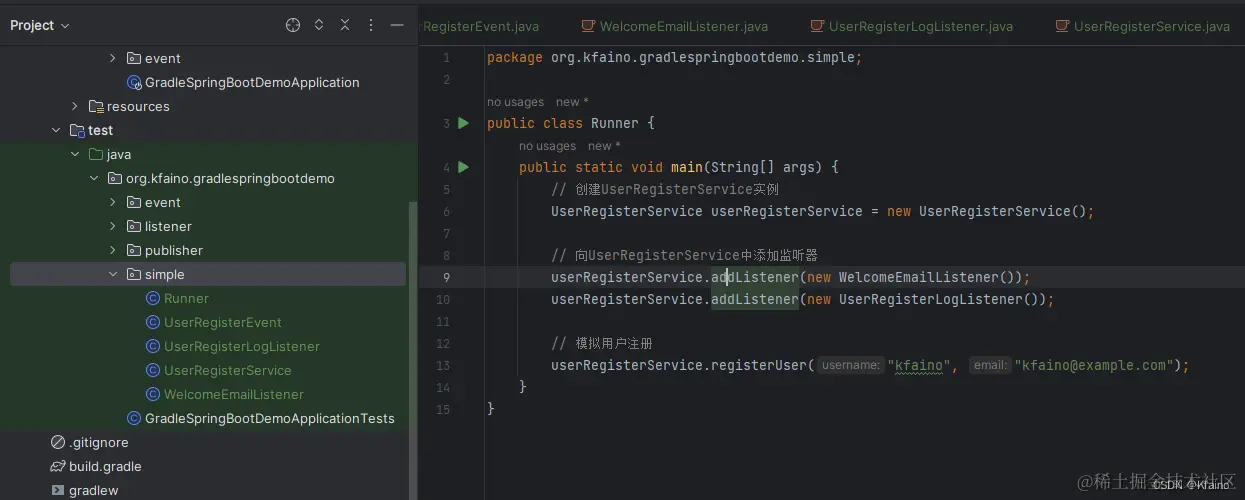Open WelcomeEmailListener class in tree
The width and height of the screenshot is (1245, 500).
(234, 395)
